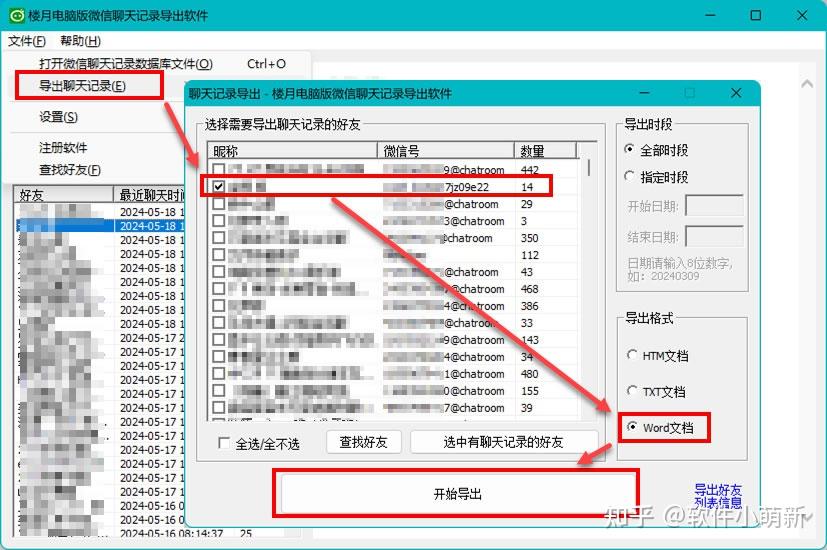Check the chatroom row with count 442
Screen dimensions: 827x550
218,170
